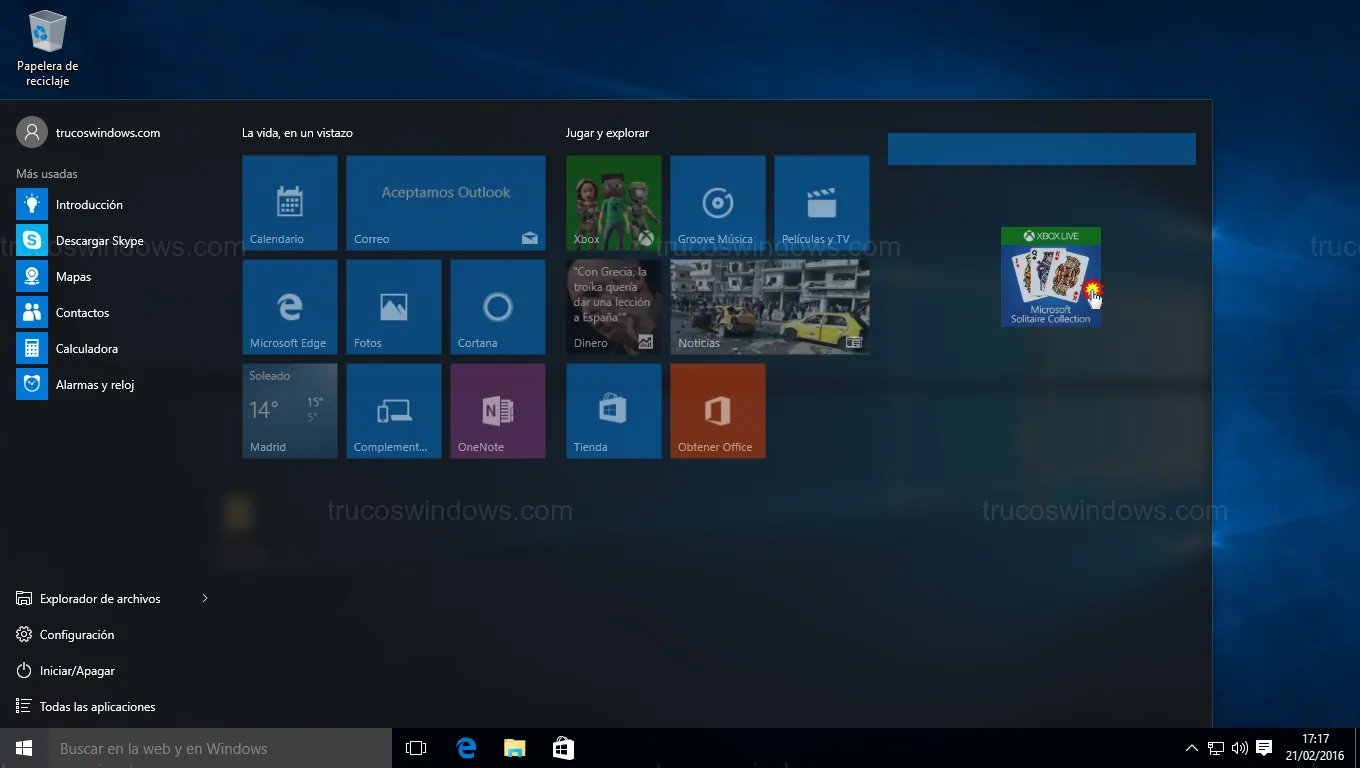The height and width of the screenshot is (768, 1360).
Task: Open the Xbox tile
Action: point(613,202)
